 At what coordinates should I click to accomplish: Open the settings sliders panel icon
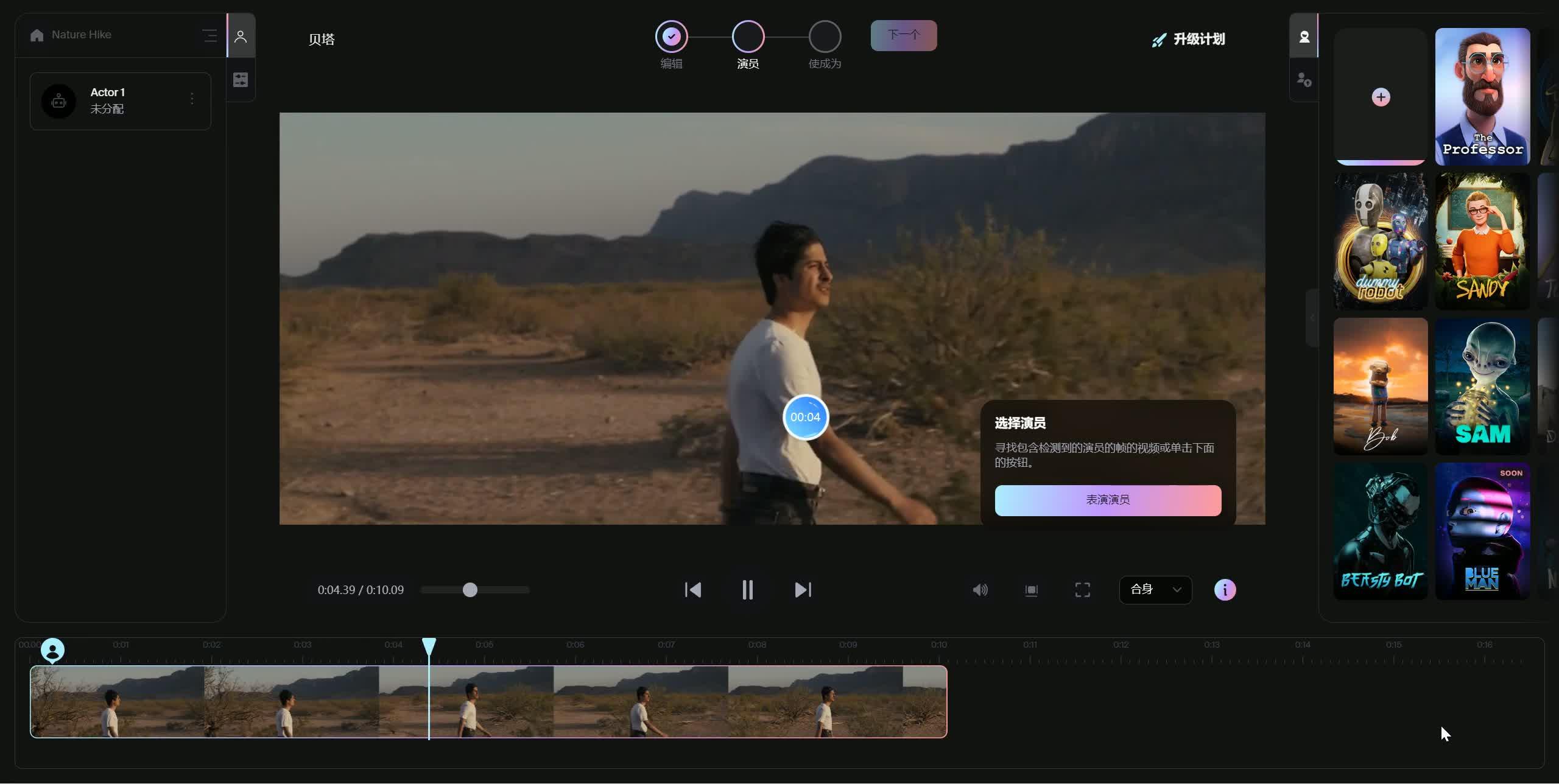coord(241,80)
